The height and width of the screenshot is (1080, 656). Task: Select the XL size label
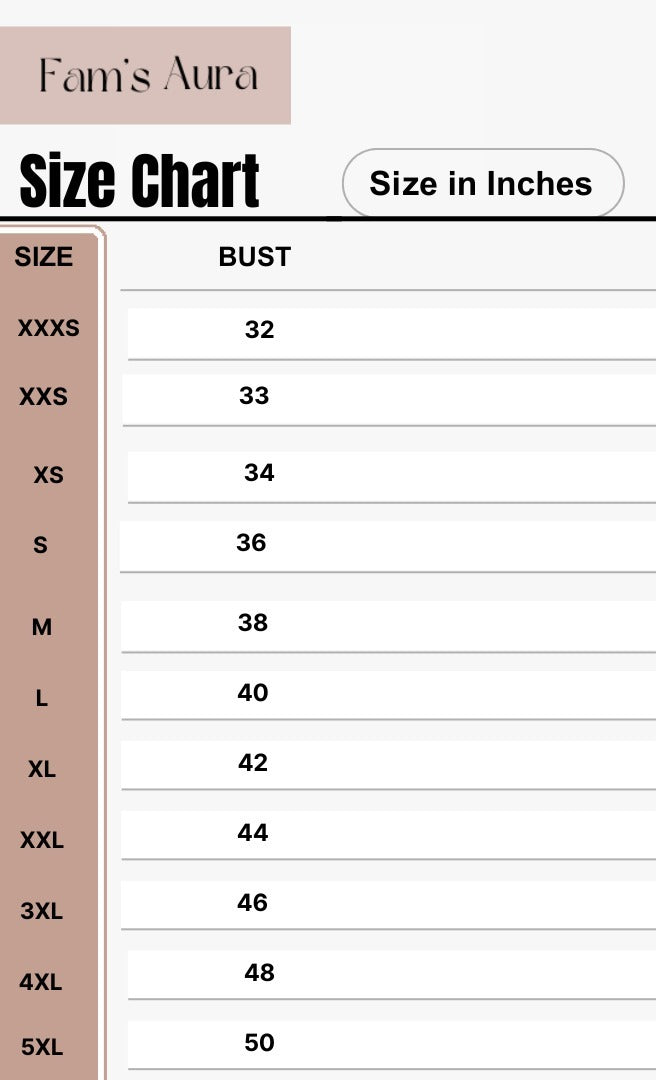[x=42, y=770]
